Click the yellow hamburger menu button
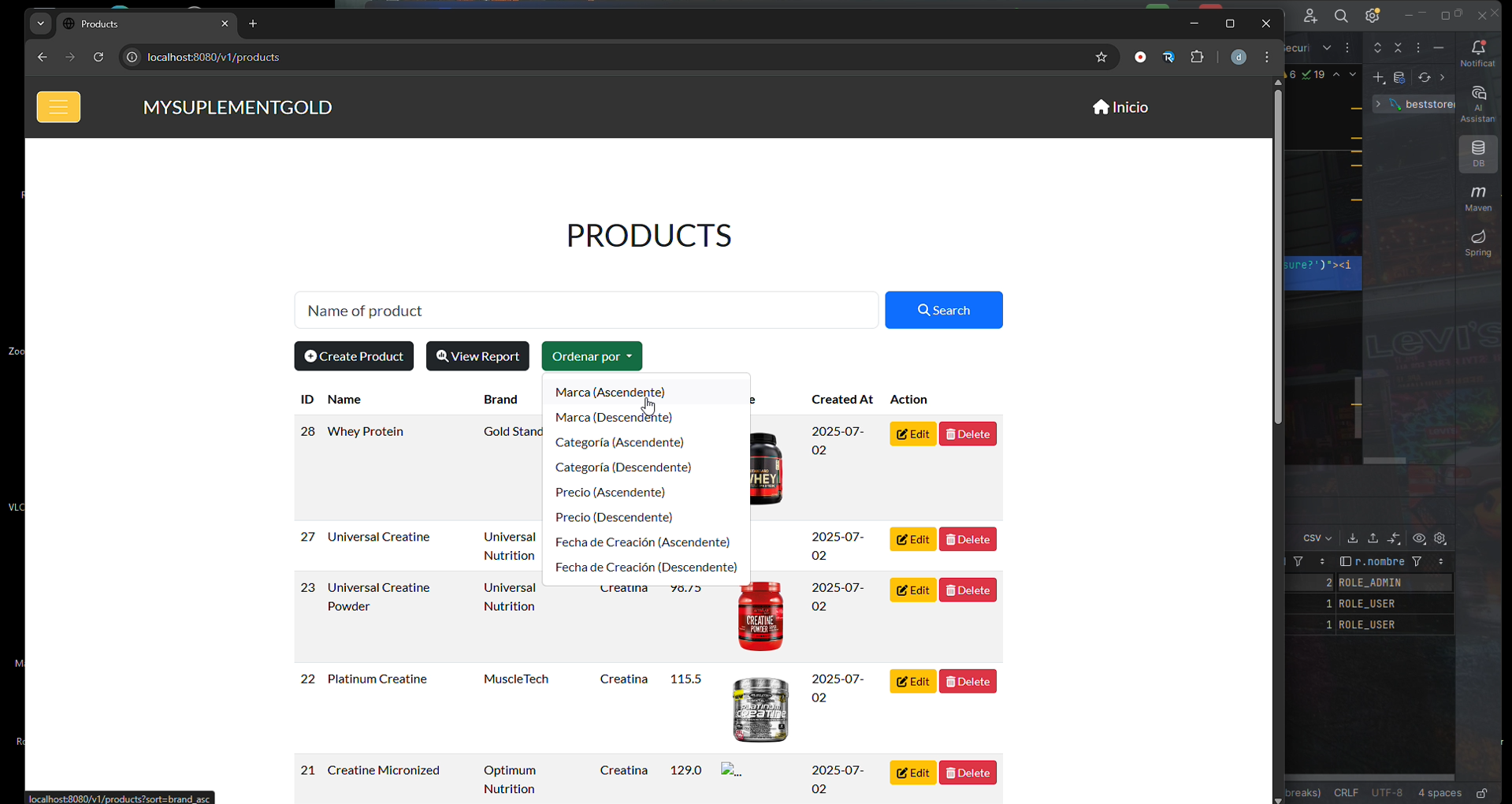Viewport: 1512px width, 804px height. [58, 107]
